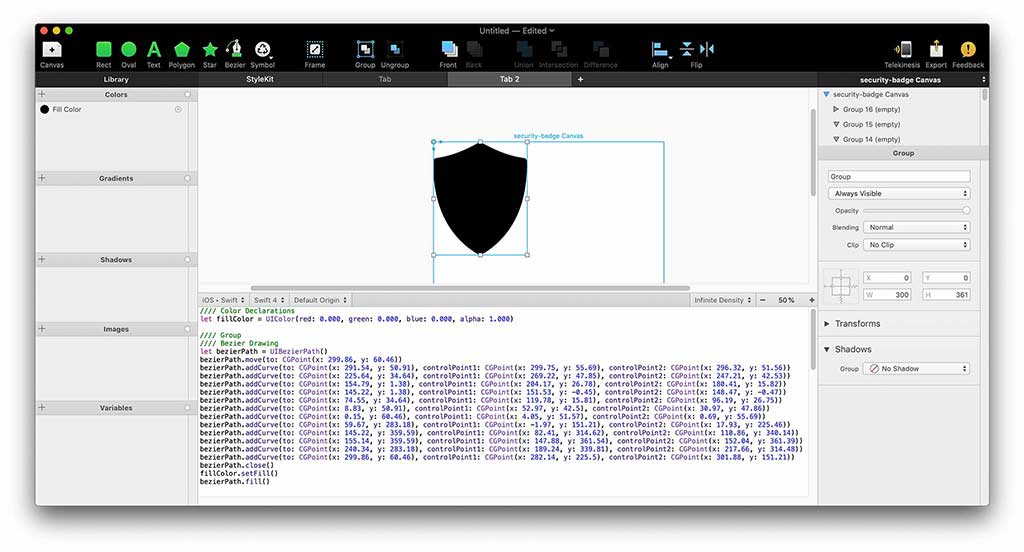Switch to the StyleKit tab

coord(259,79)
